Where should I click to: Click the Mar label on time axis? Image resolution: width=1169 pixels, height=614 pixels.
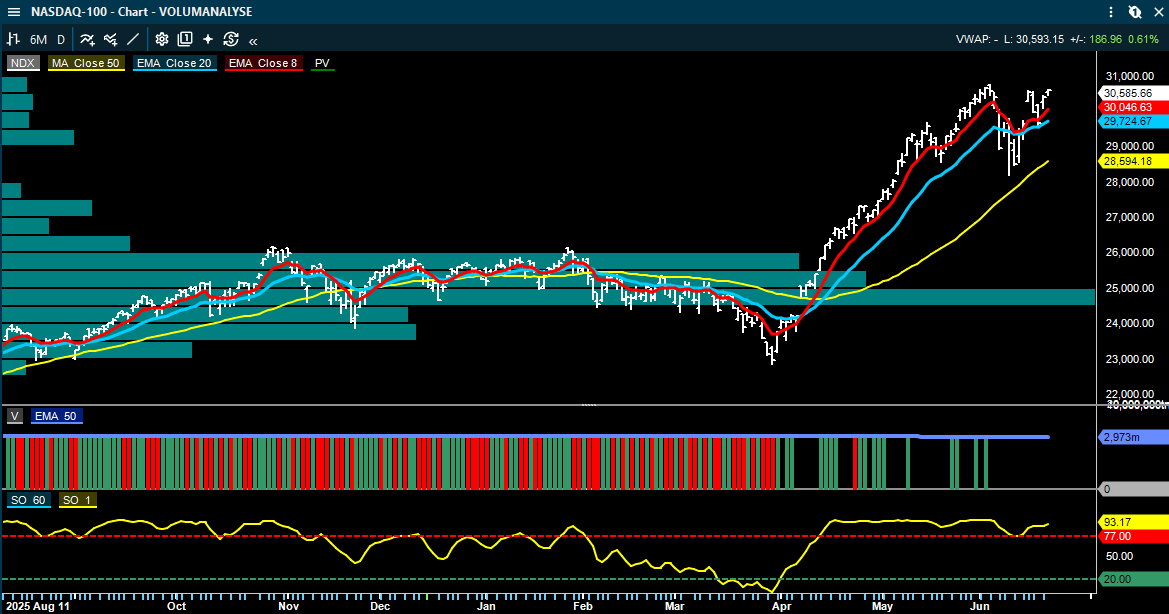(x=675, y=607)
